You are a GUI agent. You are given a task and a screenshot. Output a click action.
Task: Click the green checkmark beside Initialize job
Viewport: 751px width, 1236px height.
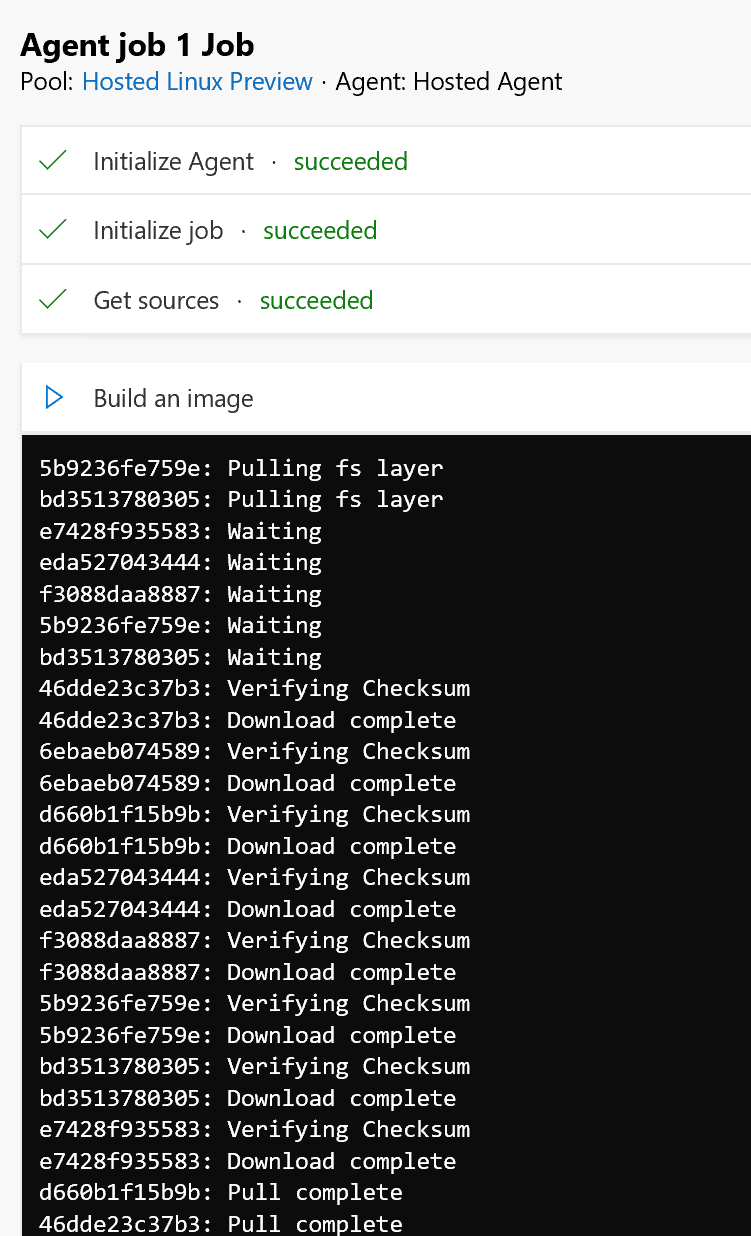pos(52,229)
